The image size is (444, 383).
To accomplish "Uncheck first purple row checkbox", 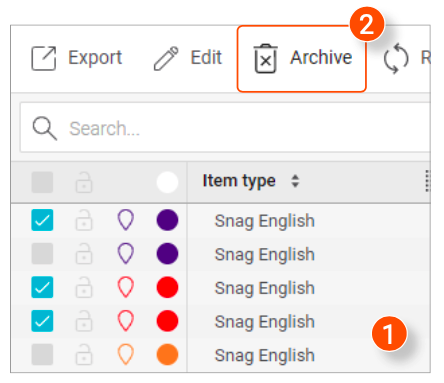I will pos(42,220).
